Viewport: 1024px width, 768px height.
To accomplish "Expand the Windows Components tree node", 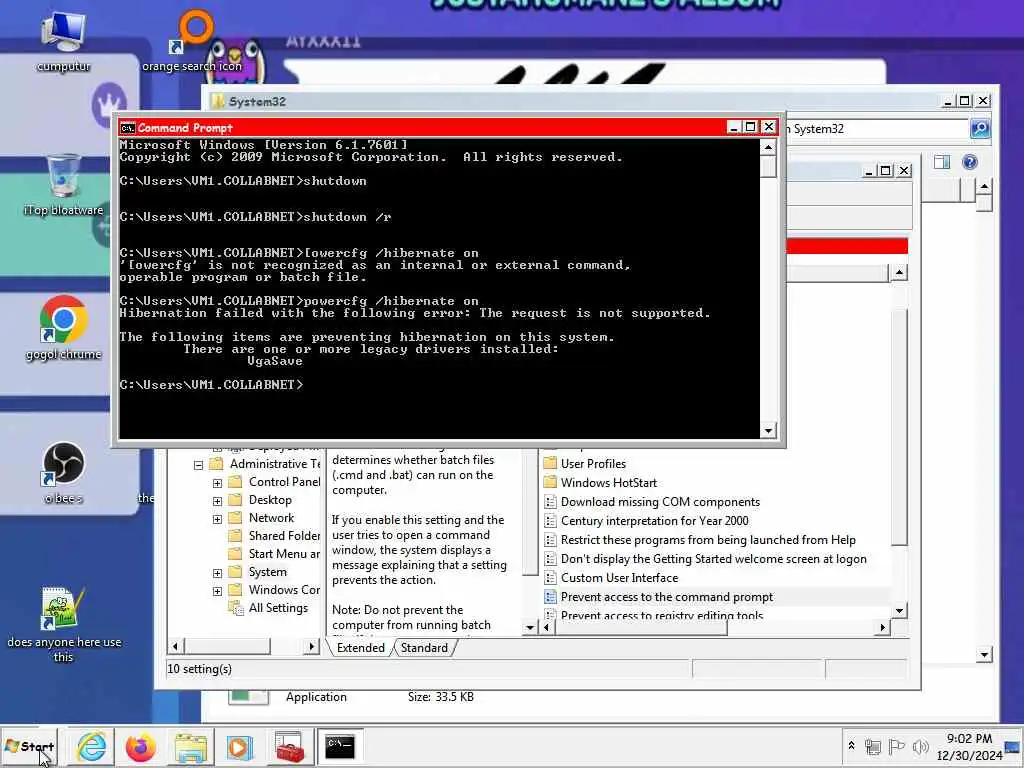I will [217, 591].
